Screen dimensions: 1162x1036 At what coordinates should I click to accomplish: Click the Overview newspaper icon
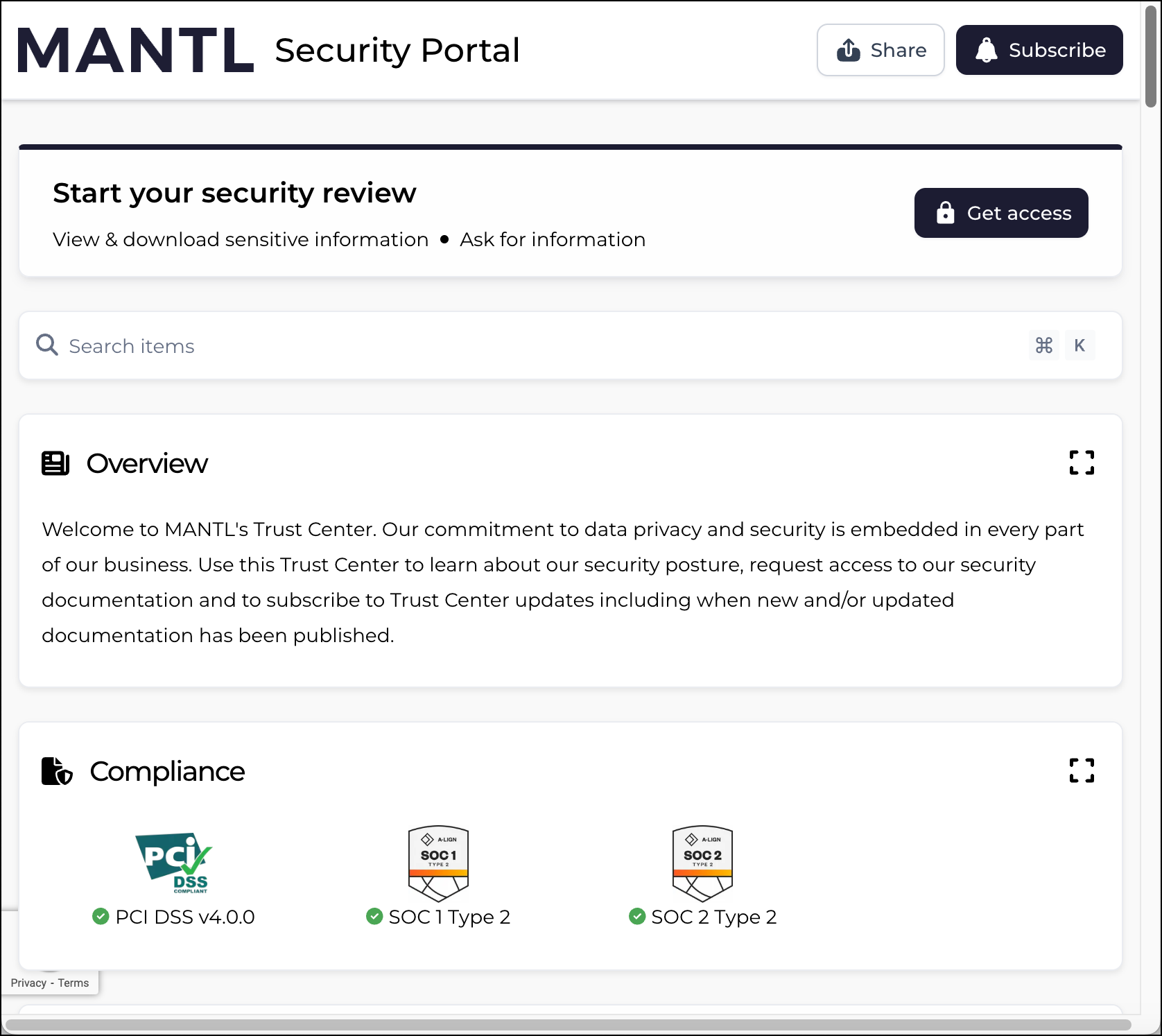click(x=55, y=463)
